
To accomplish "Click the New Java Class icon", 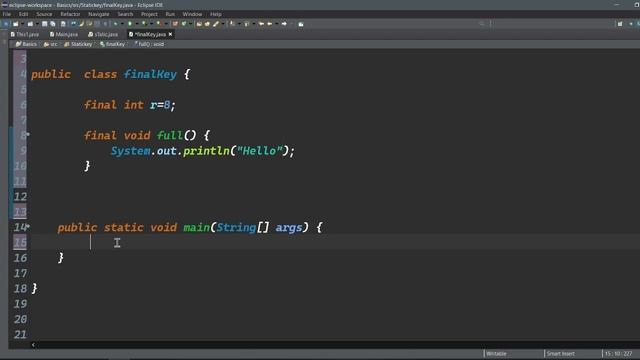I will tap(184, 24).
